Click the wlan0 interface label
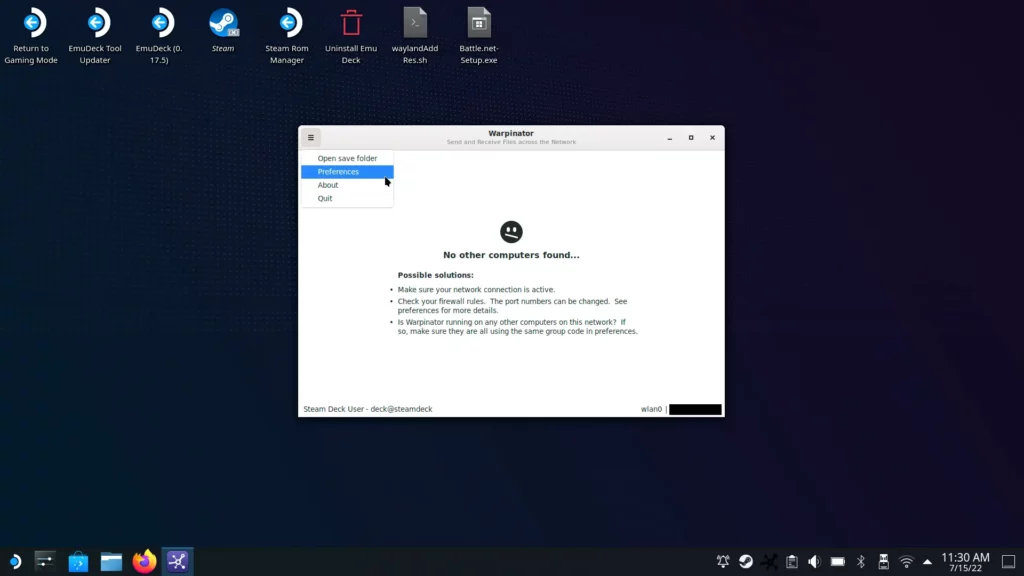 (651, 409)
